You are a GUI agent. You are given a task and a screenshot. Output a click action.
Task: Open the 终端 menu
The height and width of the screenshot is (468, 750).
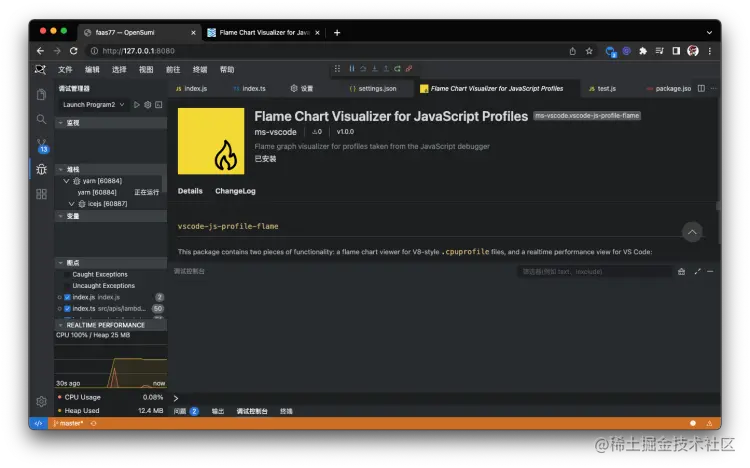[200, 69]
